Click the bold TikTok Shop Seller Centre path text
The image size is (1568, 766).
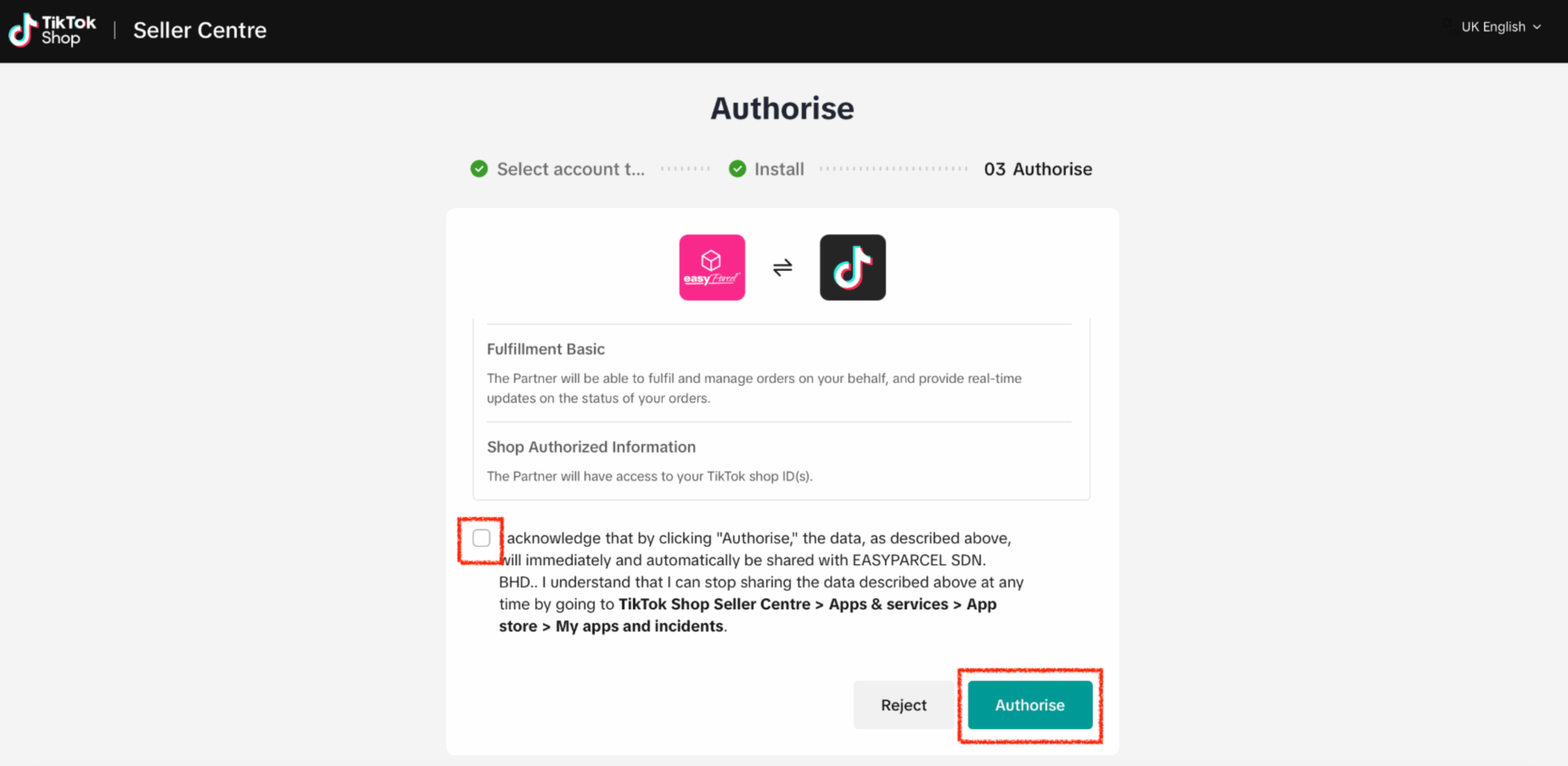[x=714, y=604]
